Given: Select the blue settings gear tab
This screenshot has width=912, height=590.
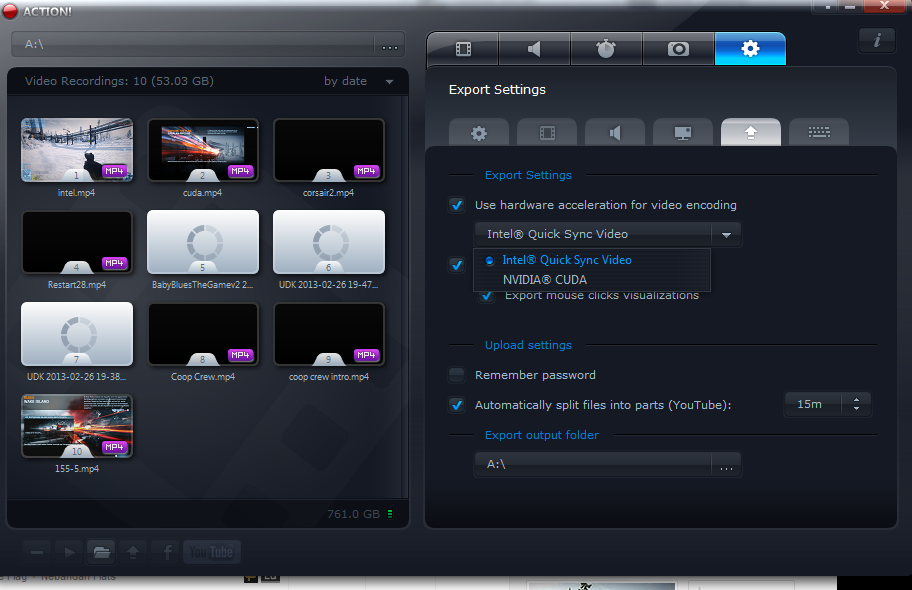Looking at the screenshot, I should coord(750,49).
